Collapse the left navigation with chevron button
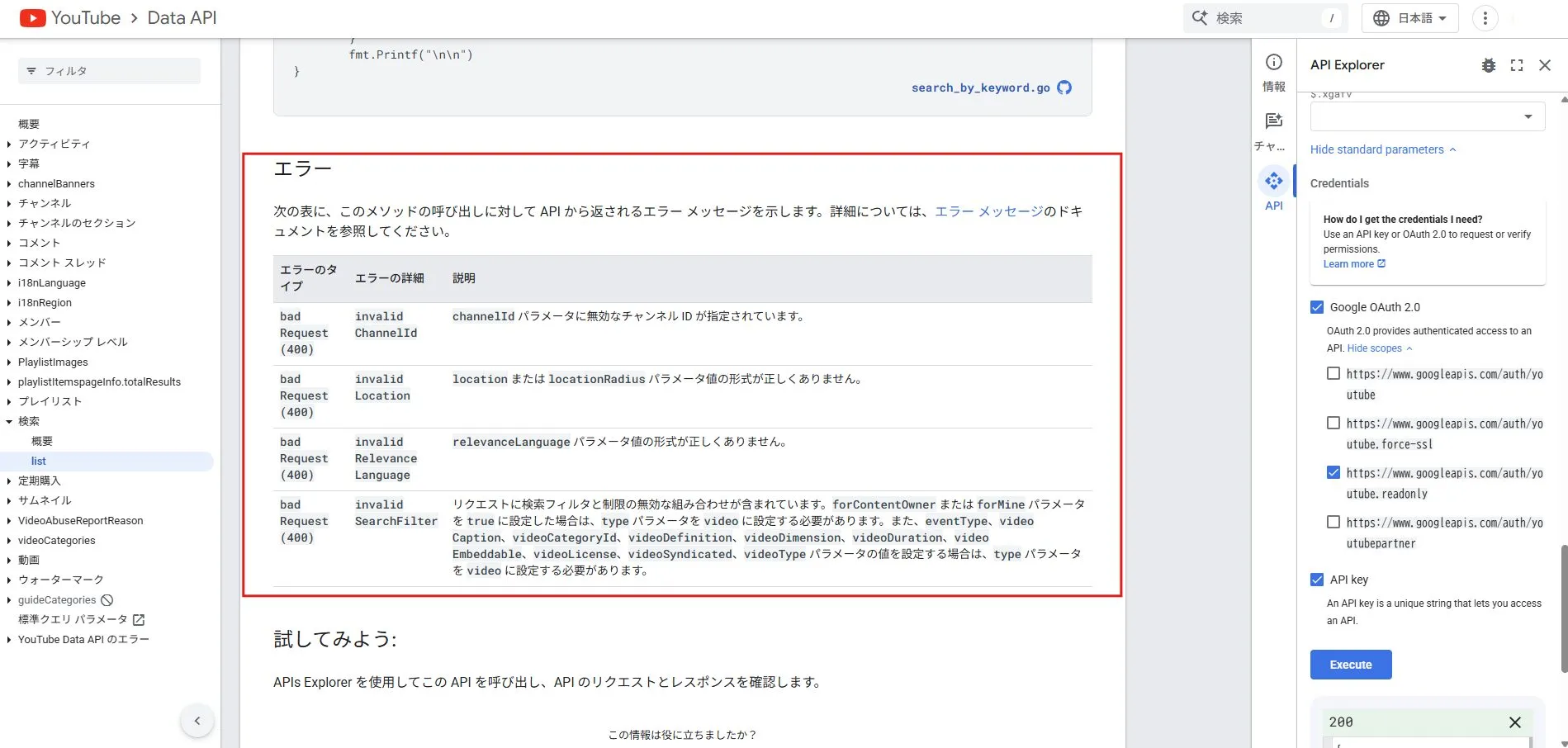 click(197, 721)
